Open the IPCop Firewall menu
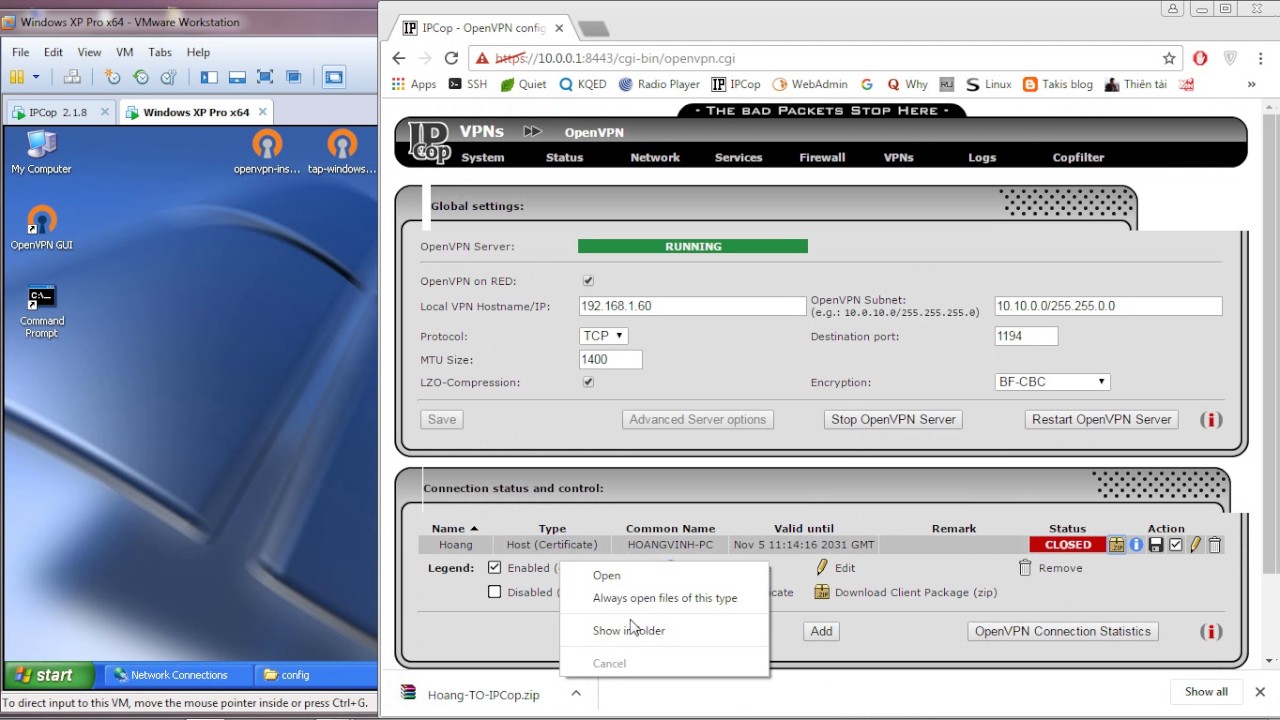 822,158
